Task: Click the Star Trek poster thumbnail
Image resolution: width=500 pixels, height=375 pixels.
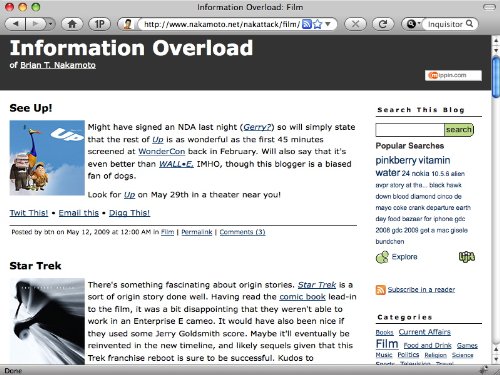Action: 47,321
